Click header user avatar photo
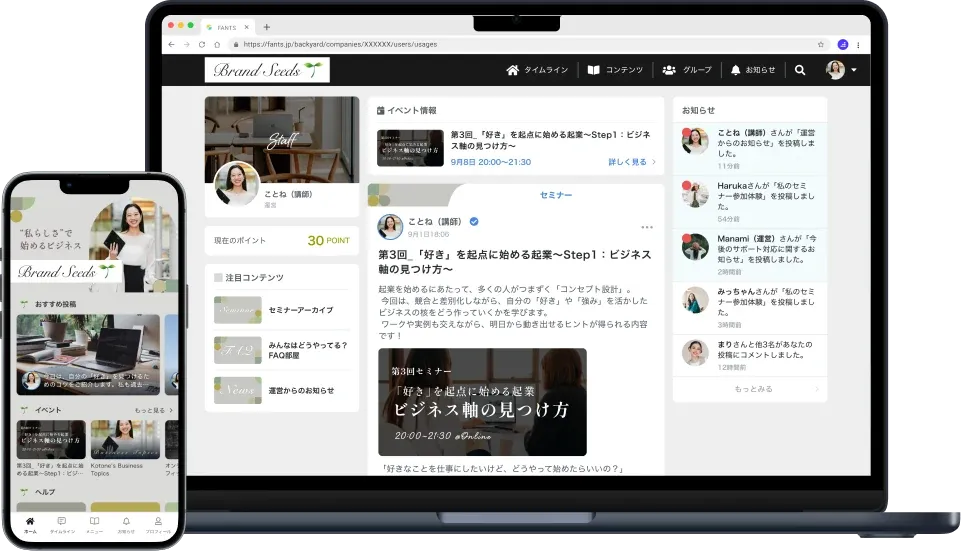The width and height of the screenshot is (961, 551). click(835, 70)
